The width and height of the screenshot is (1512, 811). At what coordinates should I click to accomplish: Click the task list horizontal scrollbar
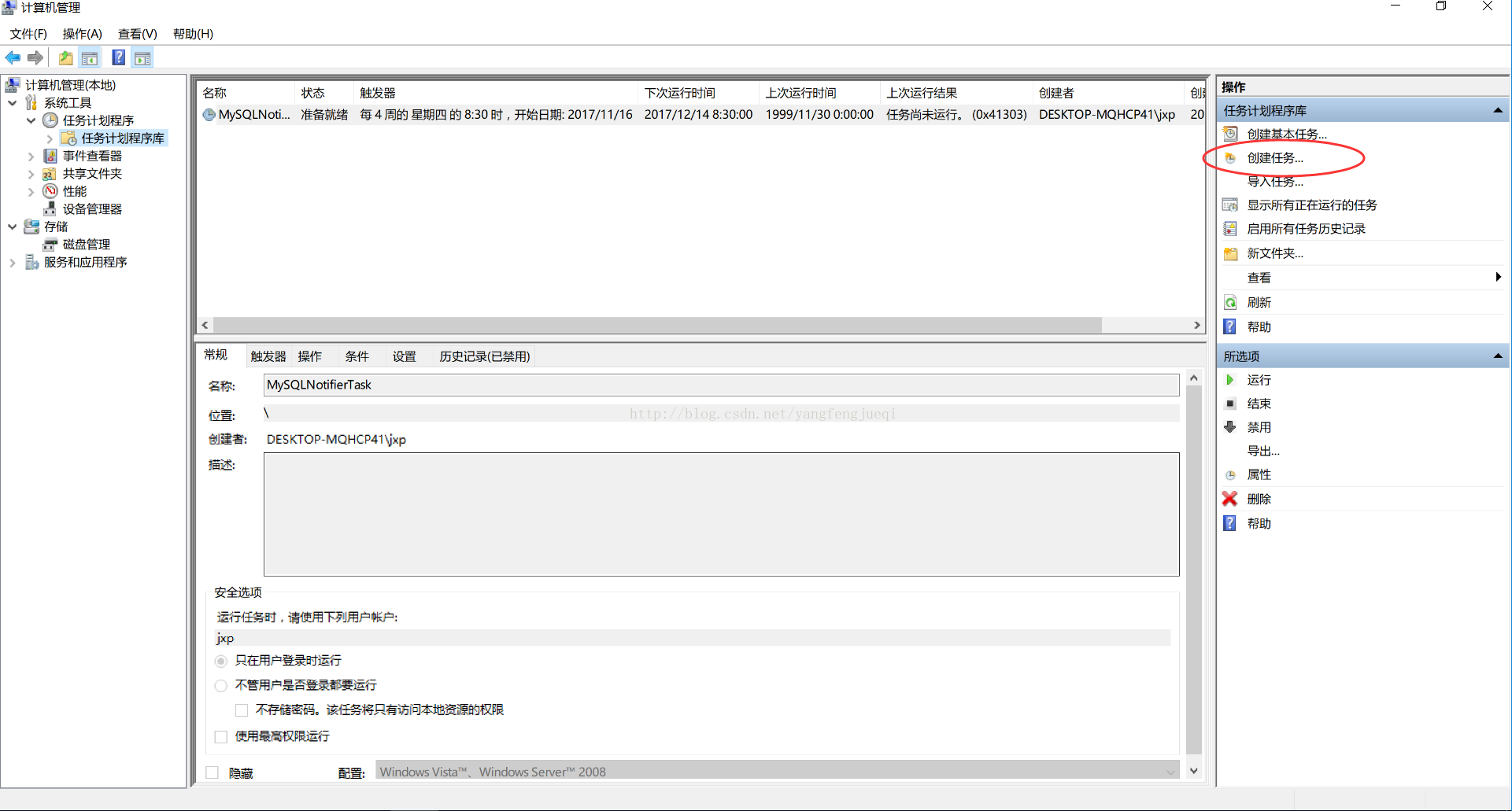click(657, 325)
